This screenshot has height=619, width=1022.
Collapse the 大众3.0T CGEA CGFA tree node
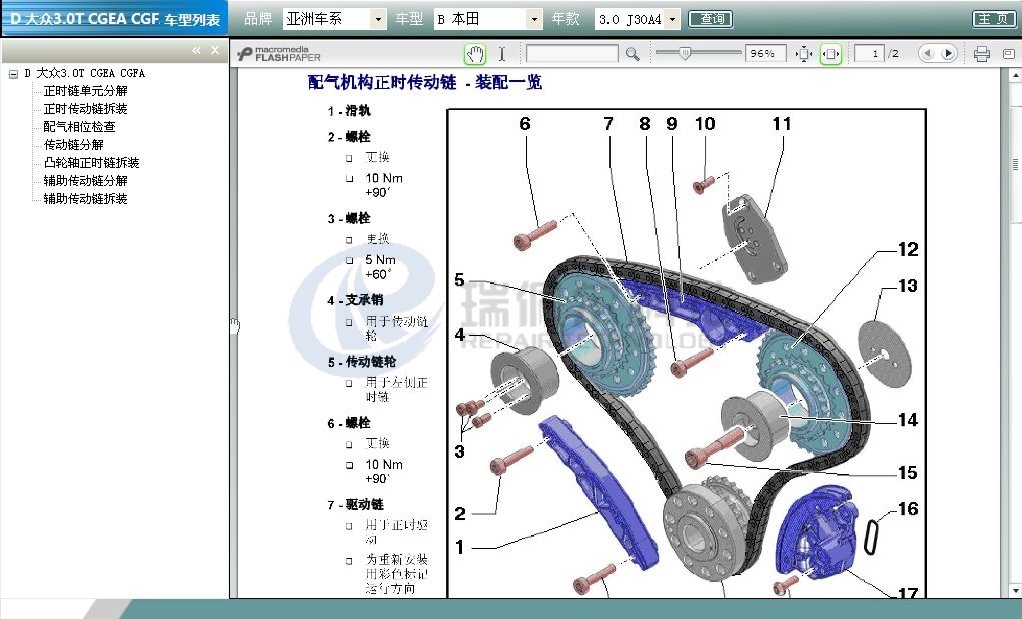(x=13, y=73)
